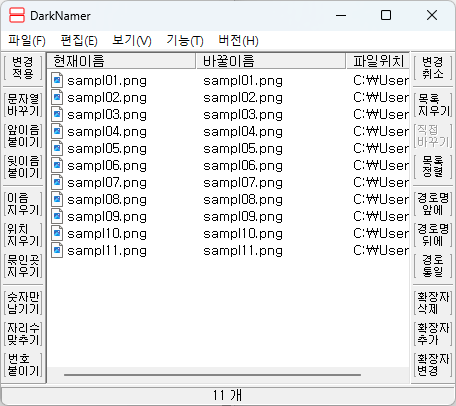Click the 경로명 뒤에 button
Screen dimensions: 456x406
(x=433, y=235)
